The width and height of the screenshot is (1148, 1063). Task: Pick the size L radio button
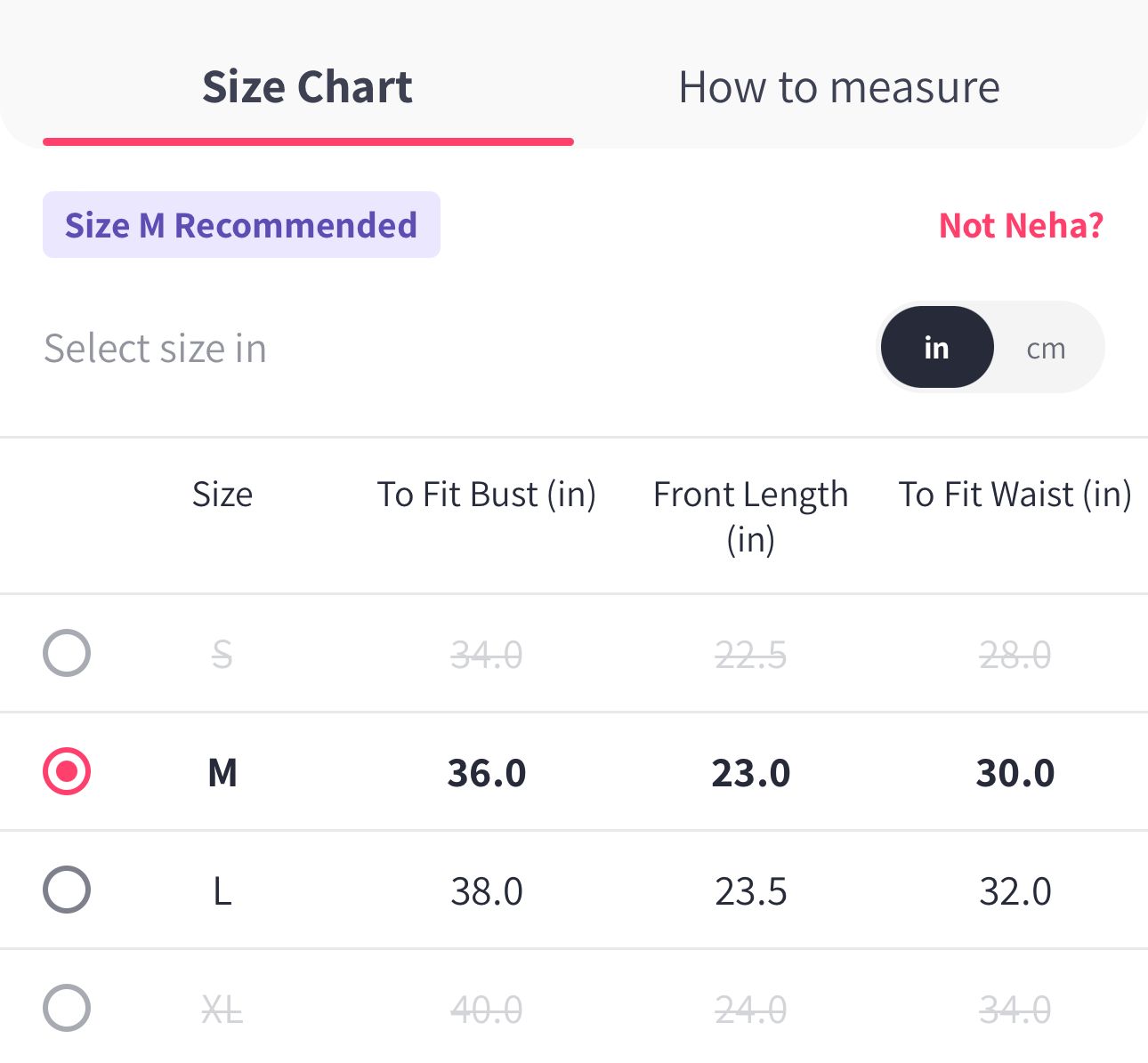[67, 890]
